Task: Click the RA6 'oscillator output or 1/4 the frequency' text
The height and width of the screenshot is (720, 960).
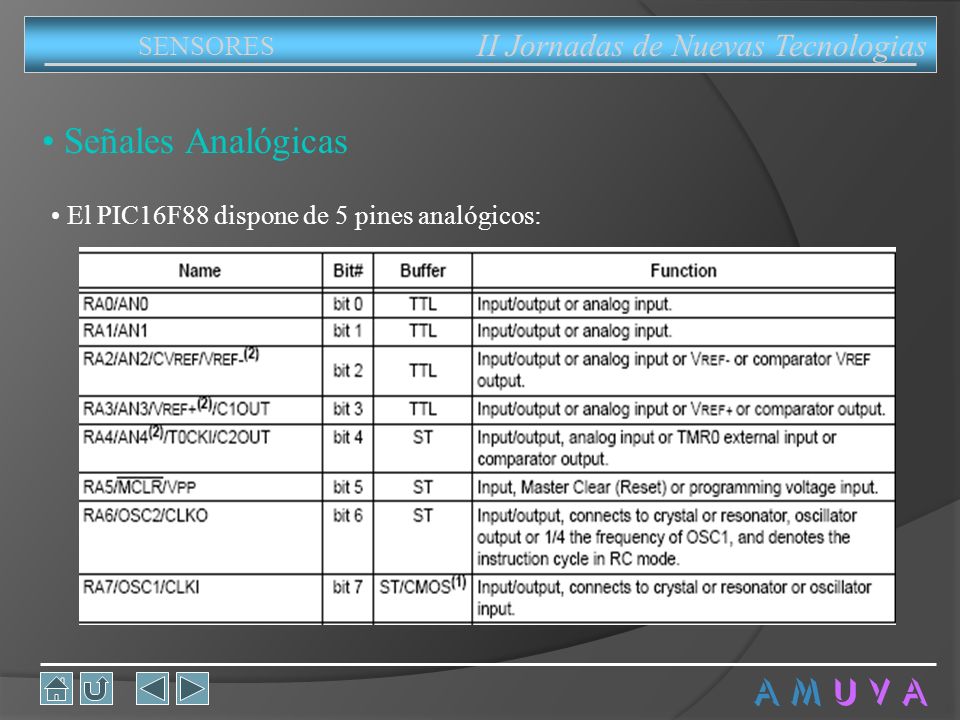Action: point(667,527)
